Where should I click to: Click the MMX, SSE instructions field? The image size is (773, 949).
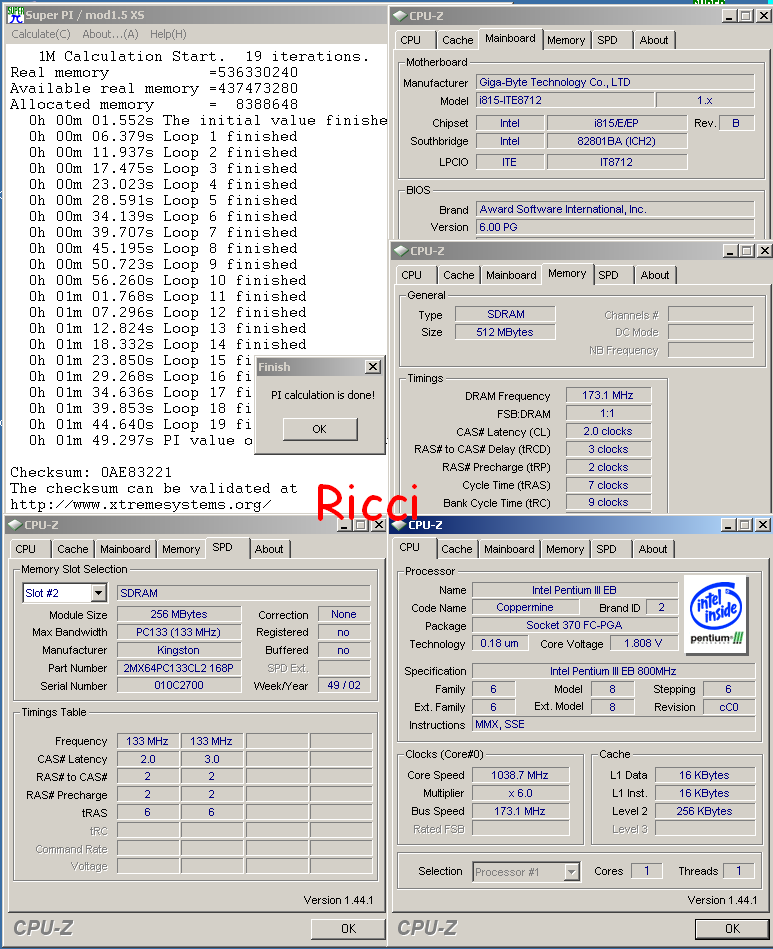[x=613, y=724]
